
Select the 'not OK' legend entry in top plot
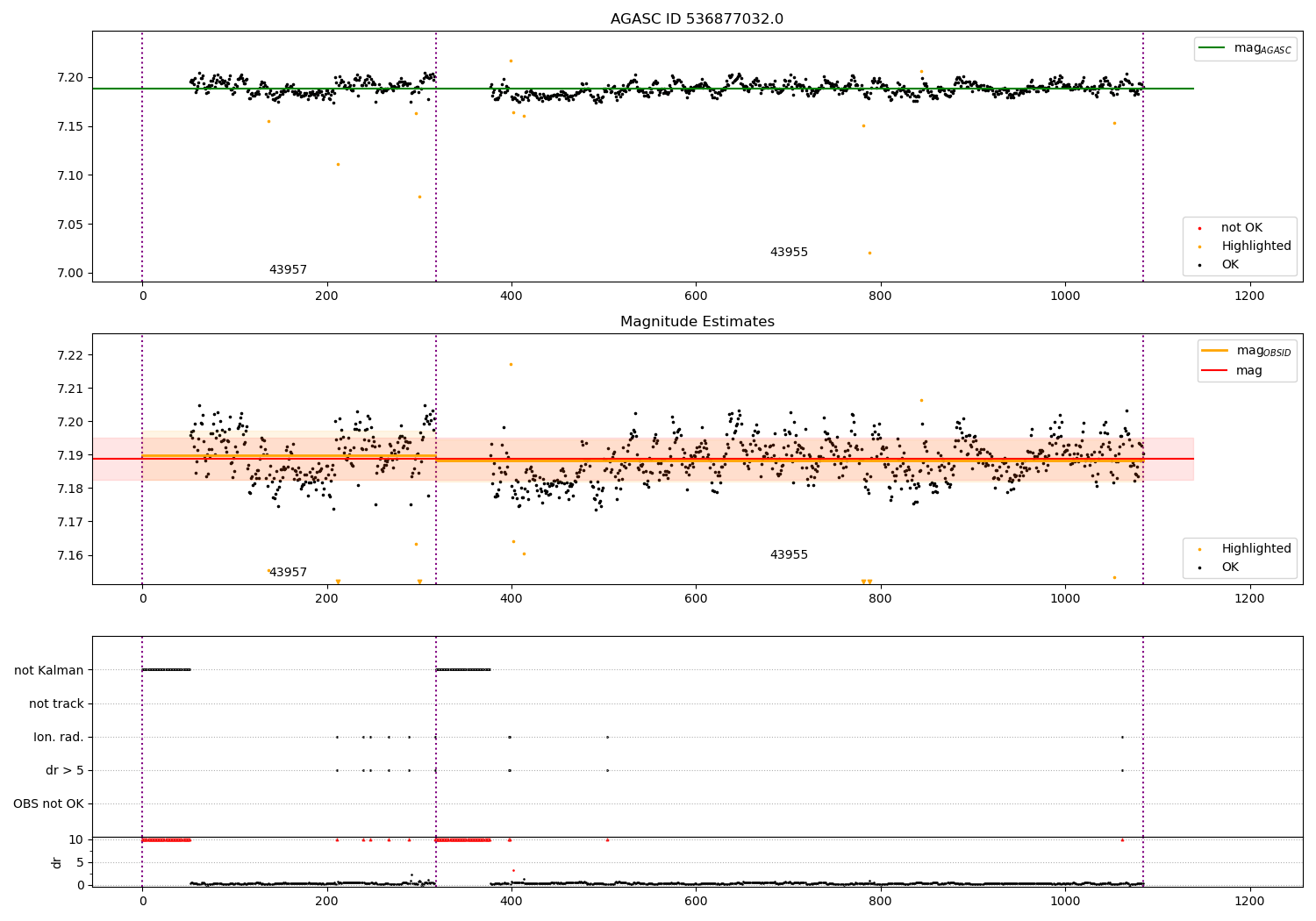click(x=1241, y=228)
